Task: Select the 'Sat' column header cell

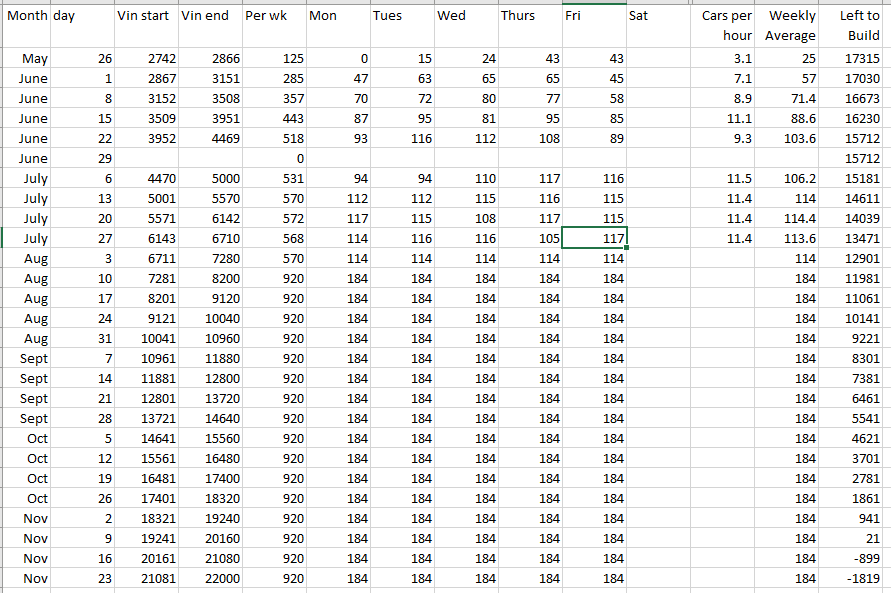Action: click(657, 16)
